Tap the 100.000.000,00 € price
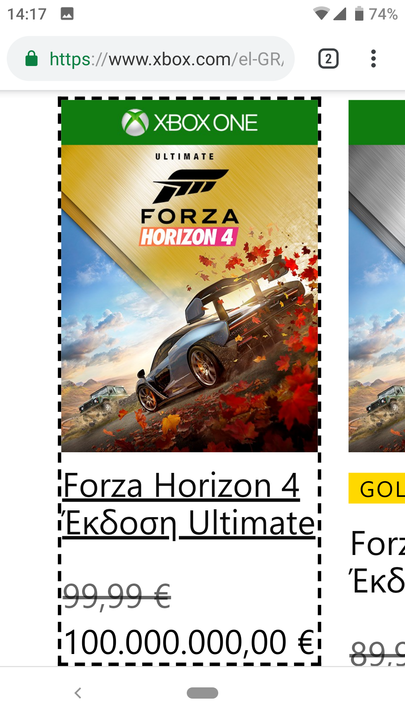 click(189, 642)
